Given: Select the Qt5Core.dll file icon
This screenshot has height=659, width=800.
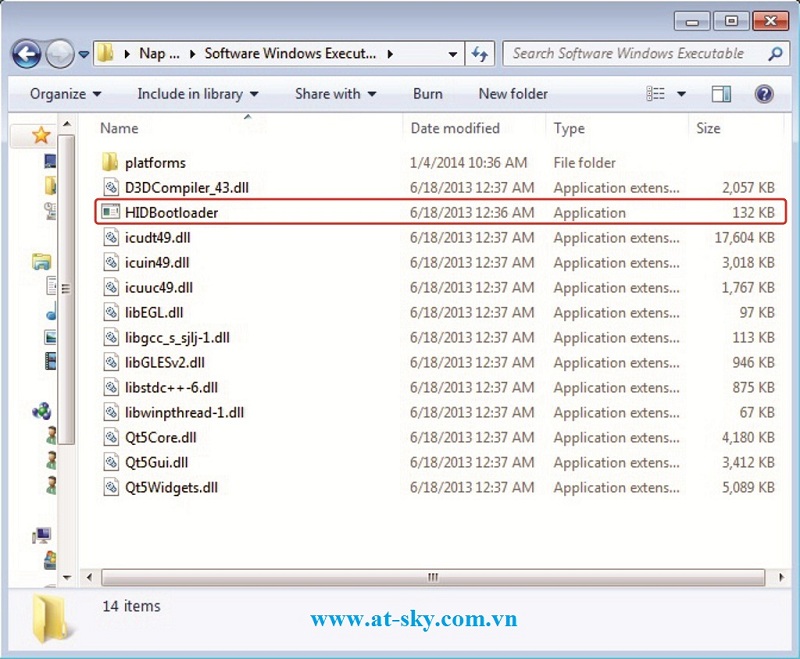Looking at the screenshot, I should pyautogui.click(x=111, y=437).
